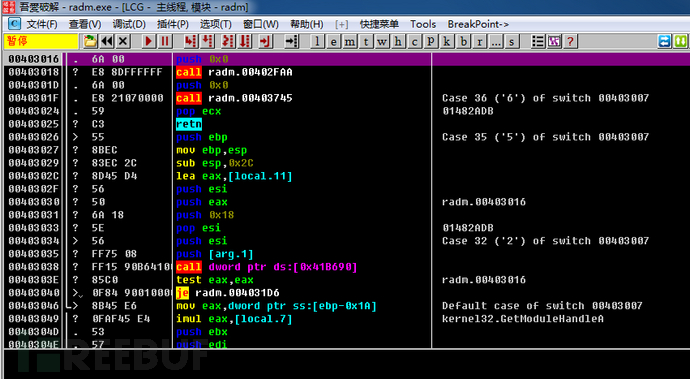Click the blue swap arrows icon
The height and width of the screenshot is (379, 690).
coord(664,41)
